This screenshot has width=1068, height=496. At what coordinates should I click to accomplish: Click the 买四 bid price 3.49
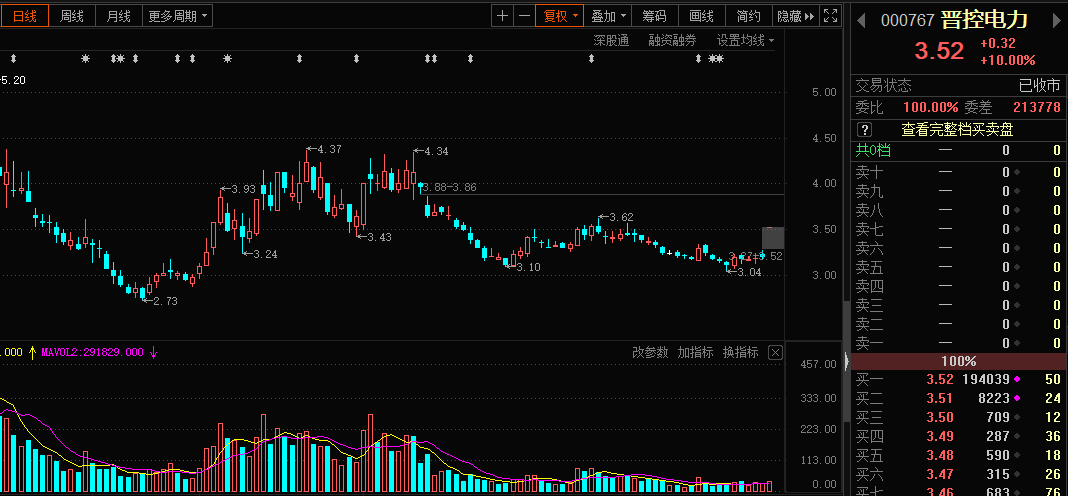pos(939,436)
